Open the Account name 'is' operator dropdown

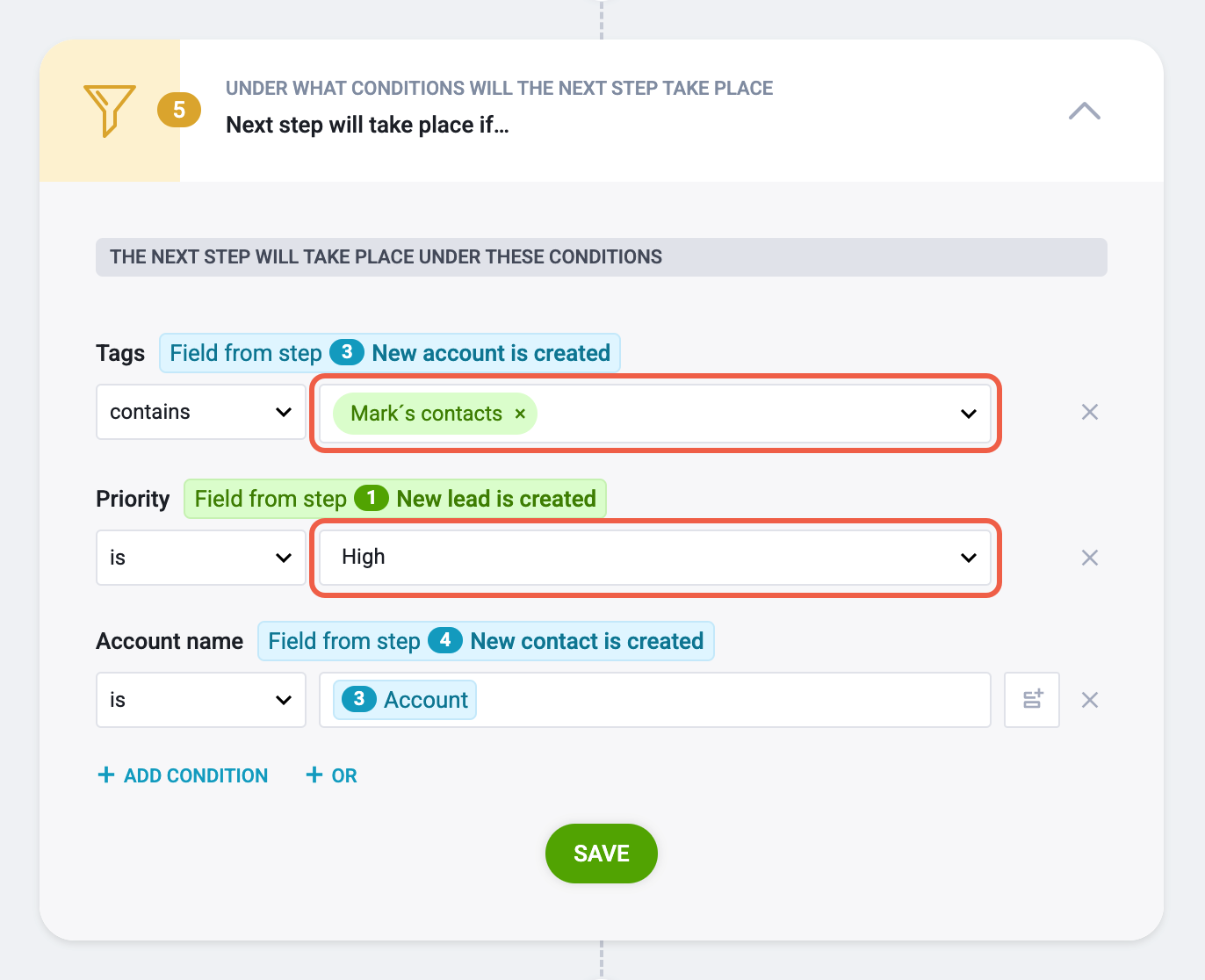pos(201,700)
